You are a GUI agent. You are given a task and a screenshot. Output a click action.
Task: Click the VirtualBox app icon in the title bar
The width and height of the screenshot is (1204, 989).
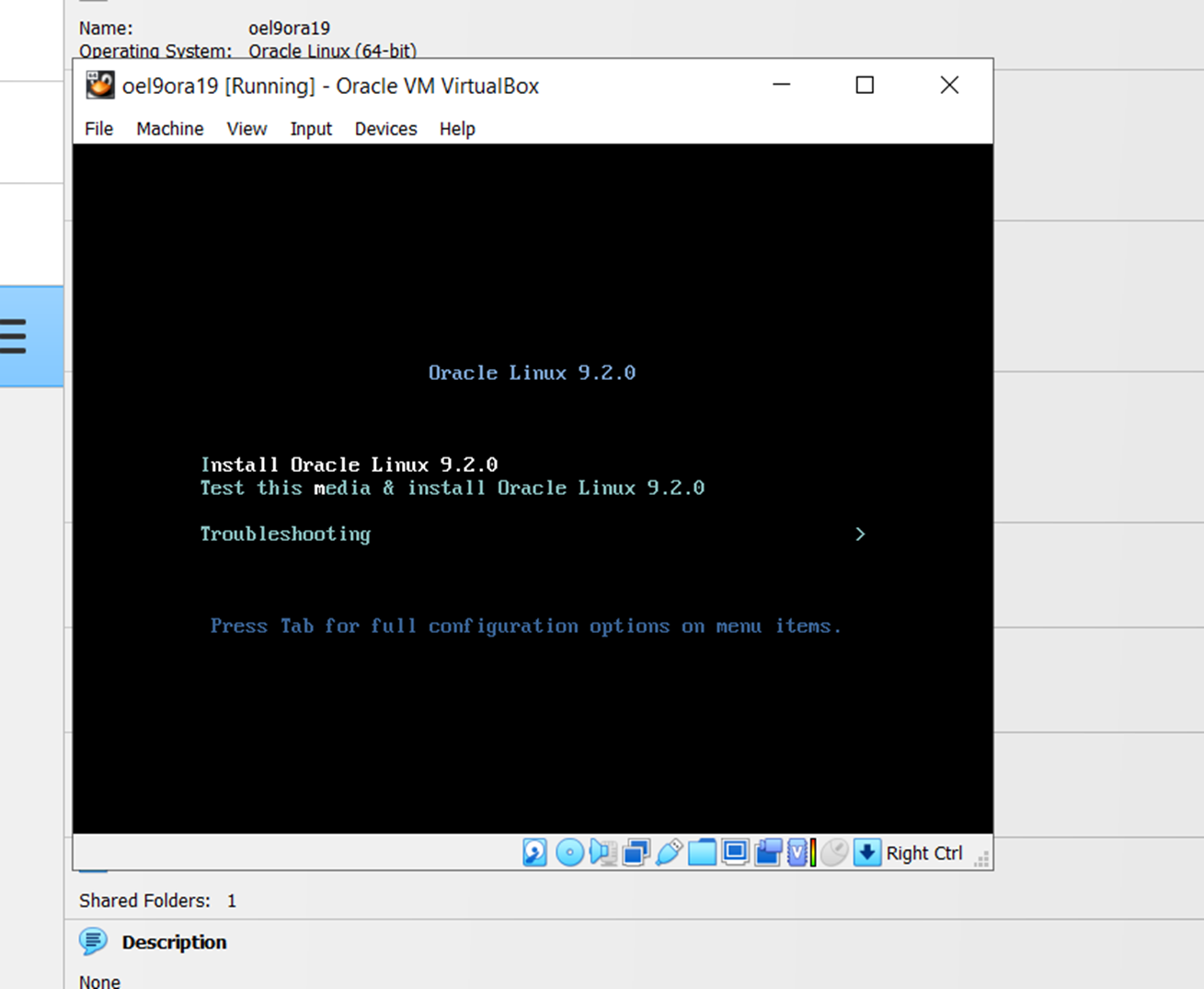pyautogui.click(x=100, y=86)
